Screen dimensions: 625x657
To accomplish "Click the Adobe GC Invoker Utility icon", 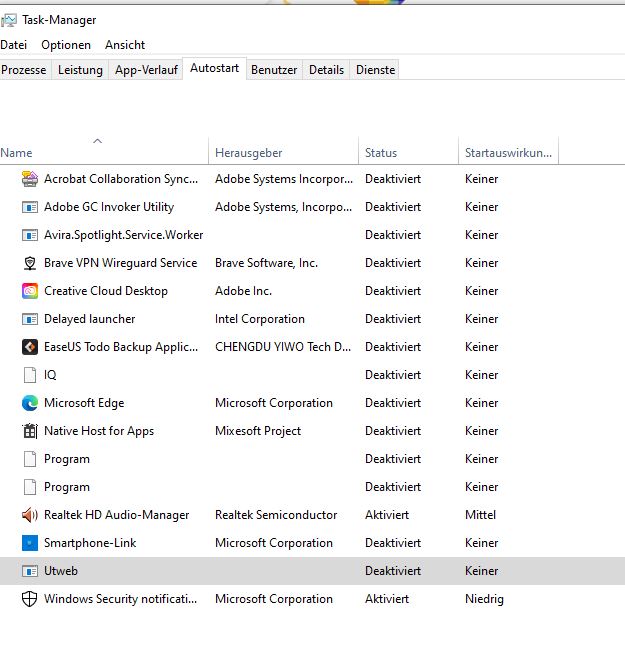I will click(x=30, y=207).
